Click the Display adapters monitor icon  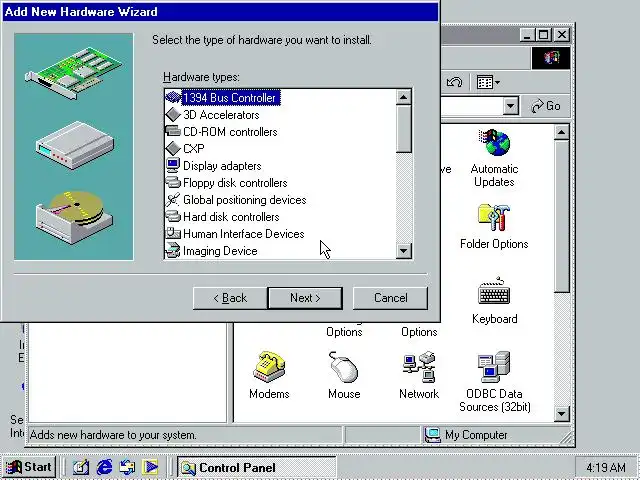click(x=173, y=165)
